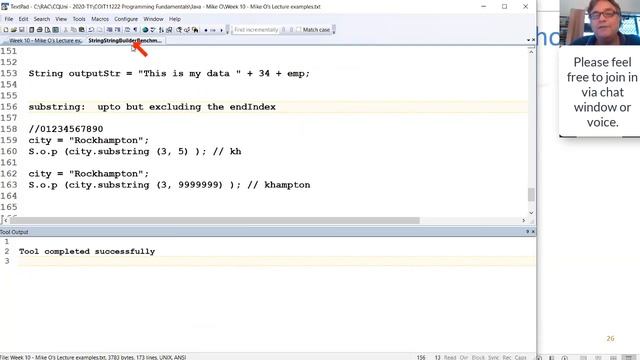Click the Play macro icon

click(213, 30)
